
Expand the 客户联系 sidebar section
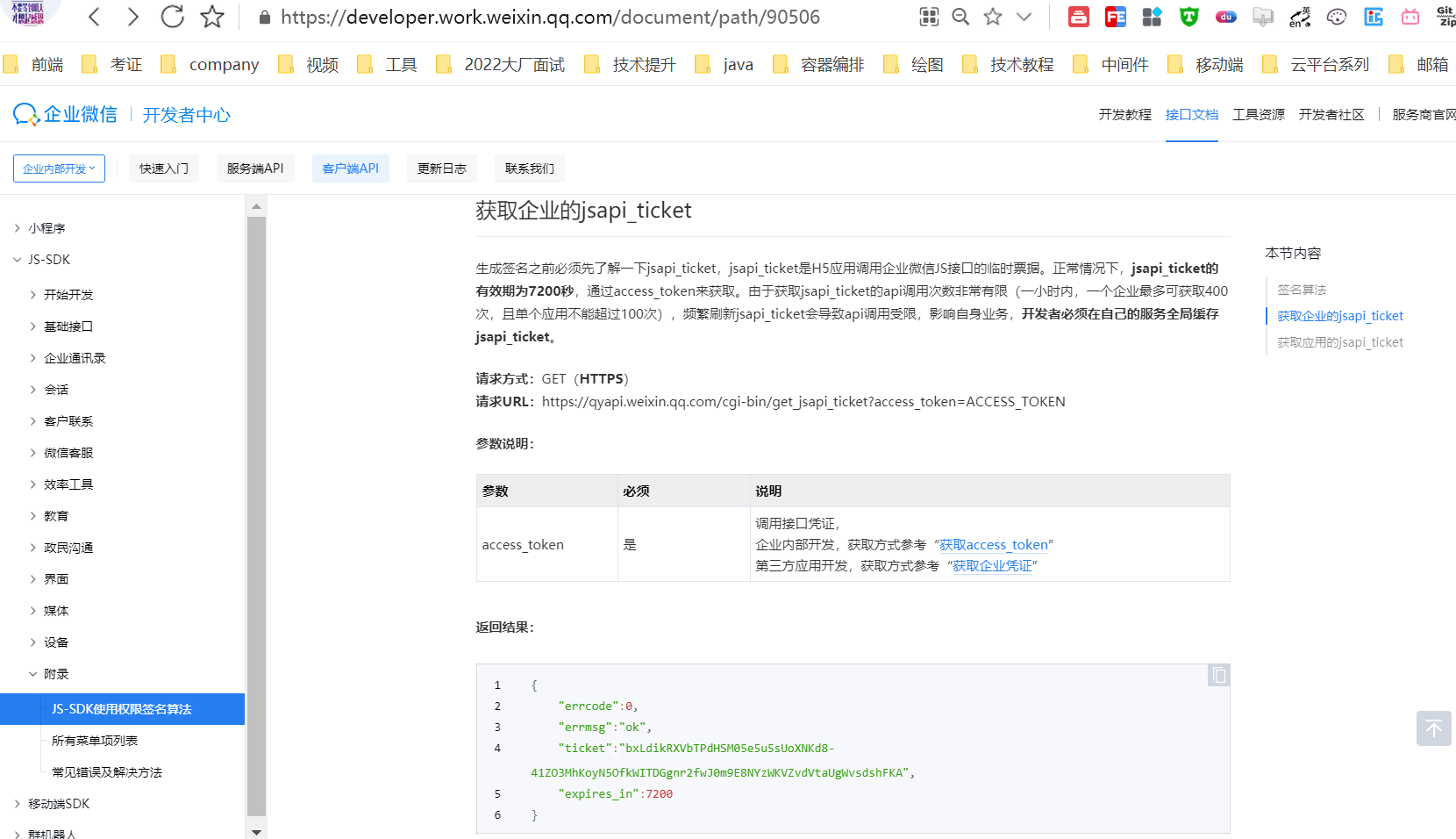(68, 420)
